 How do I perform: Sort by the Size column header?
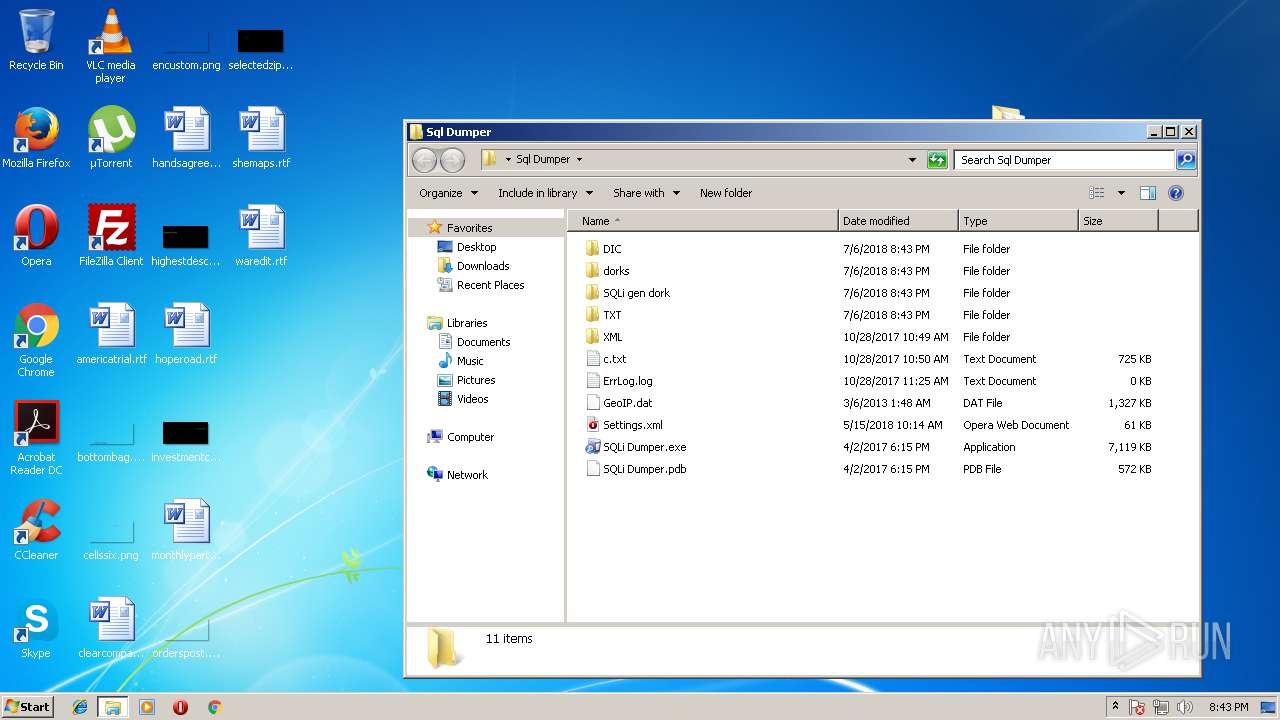(1118, 221)
